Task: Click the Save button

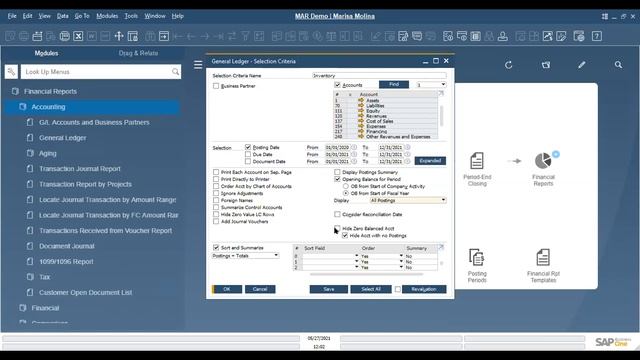Action: click(x=329, y=289)
